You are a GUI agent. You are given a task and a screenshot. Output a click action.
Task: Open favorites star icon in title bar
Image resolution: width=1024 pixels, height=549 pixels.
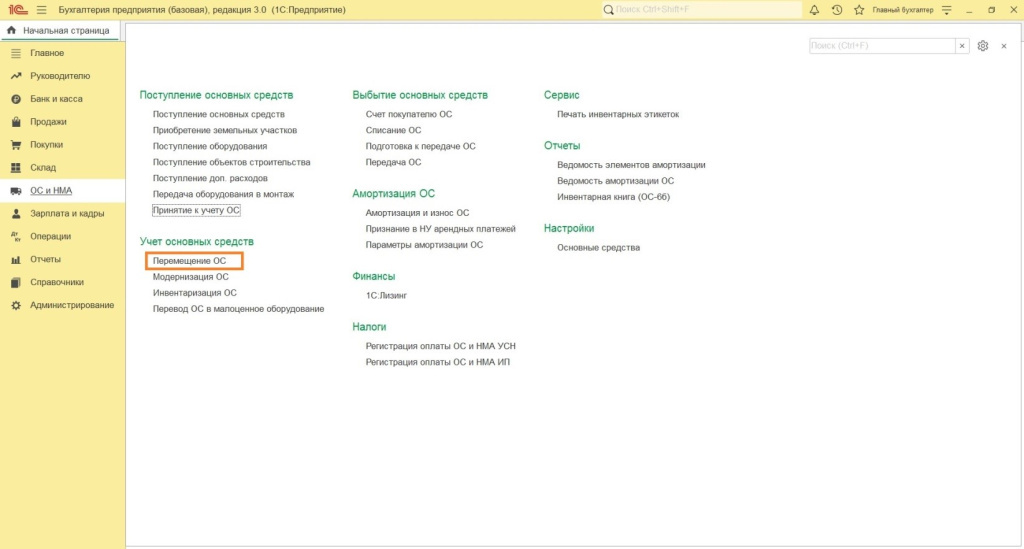click(x=858, y=10)
